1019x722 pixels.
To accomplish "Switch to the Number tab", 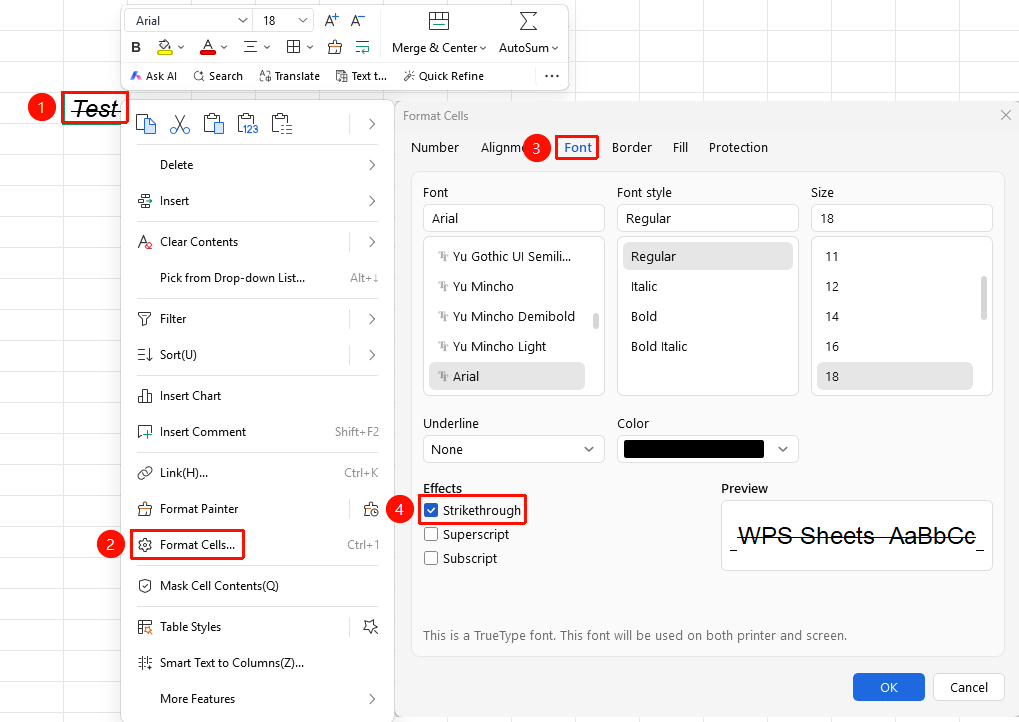I will point(435,148).
